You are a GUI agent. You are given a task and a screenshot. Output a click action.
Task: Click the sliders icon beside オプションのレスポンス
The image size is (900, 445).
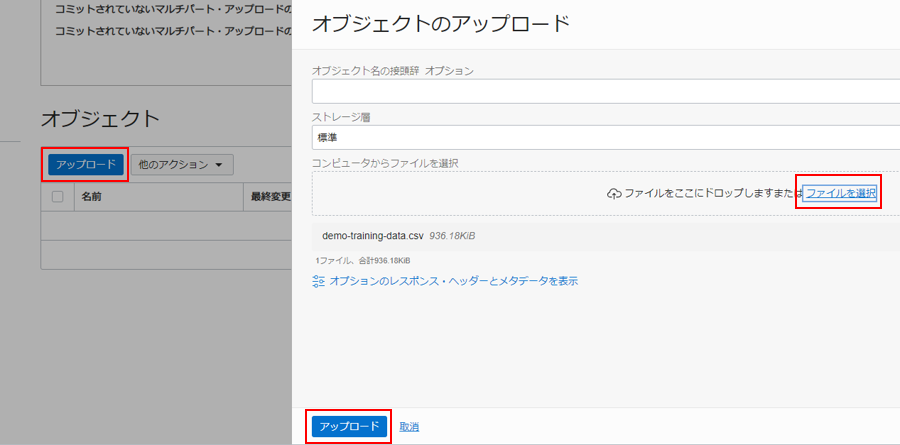click(319, 281)
